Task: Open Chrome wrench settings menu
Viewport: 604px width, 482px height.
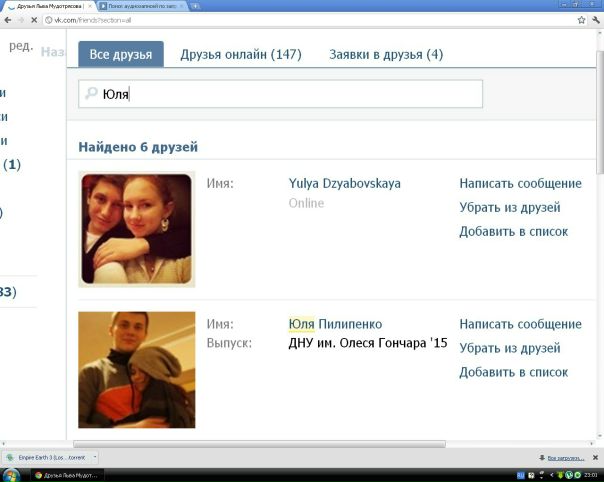Action: click(x=596, y=20)
